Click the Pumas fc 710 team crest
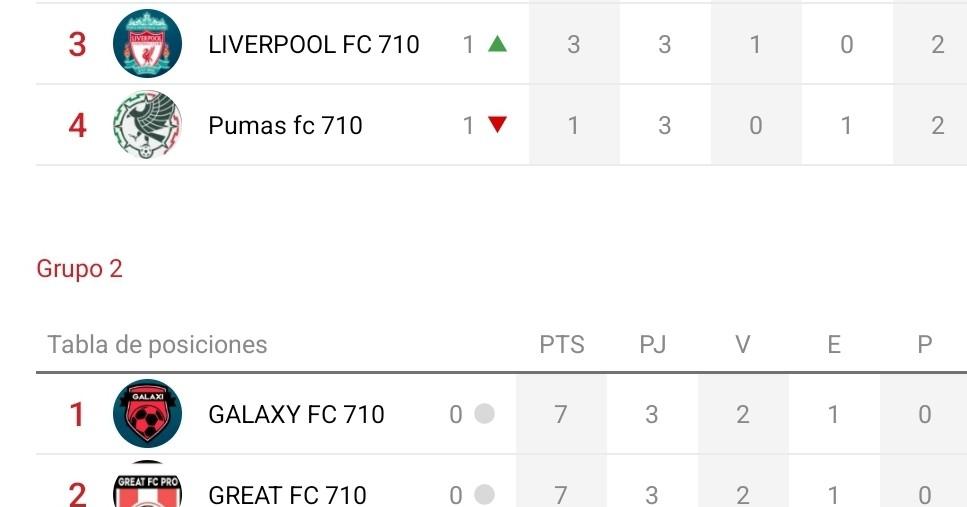This screenshot has height=507, width=967. (147, 125)
